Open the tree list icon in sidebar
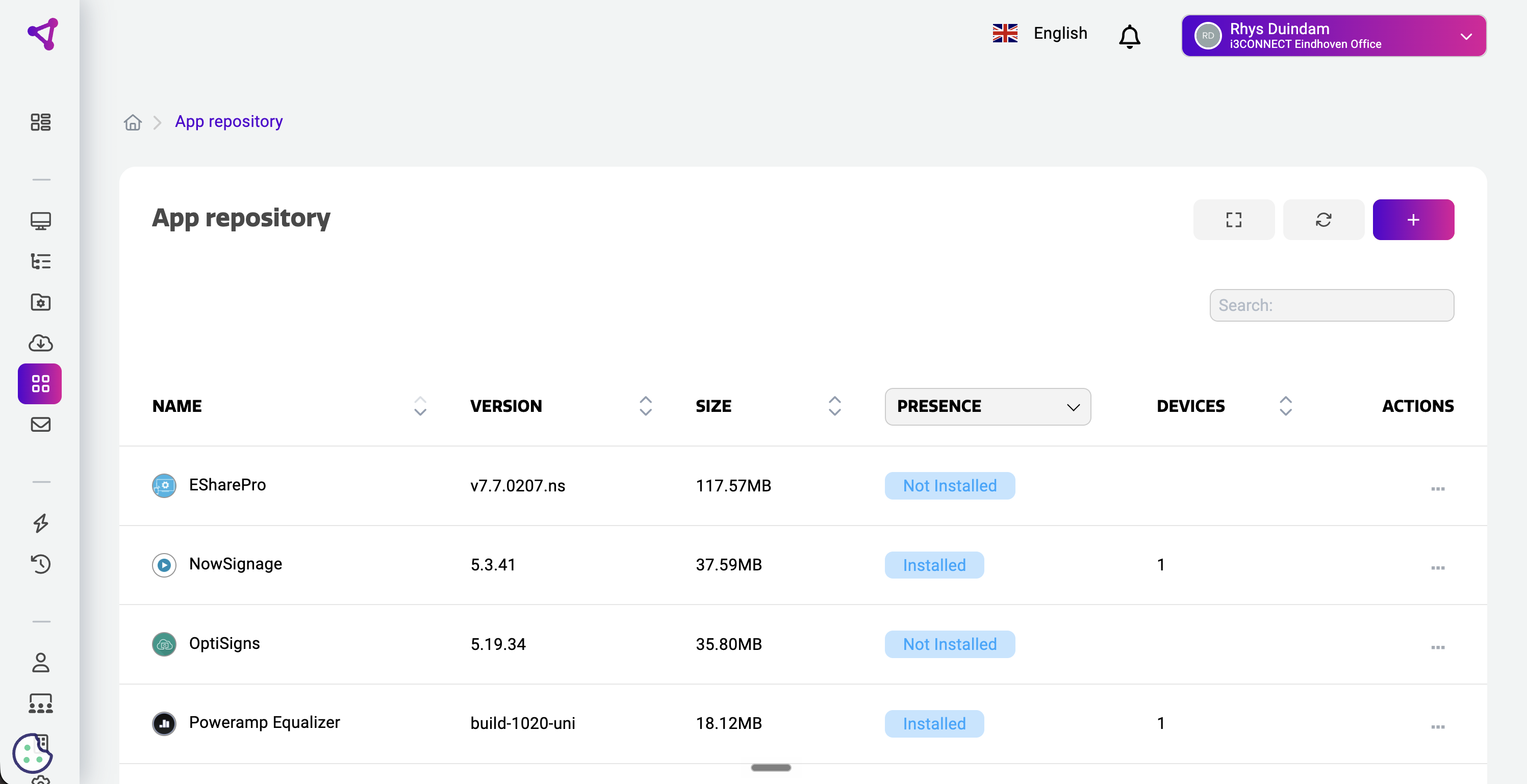The height and width of the screenshot is (784, 1527). (x=40, y=262)
